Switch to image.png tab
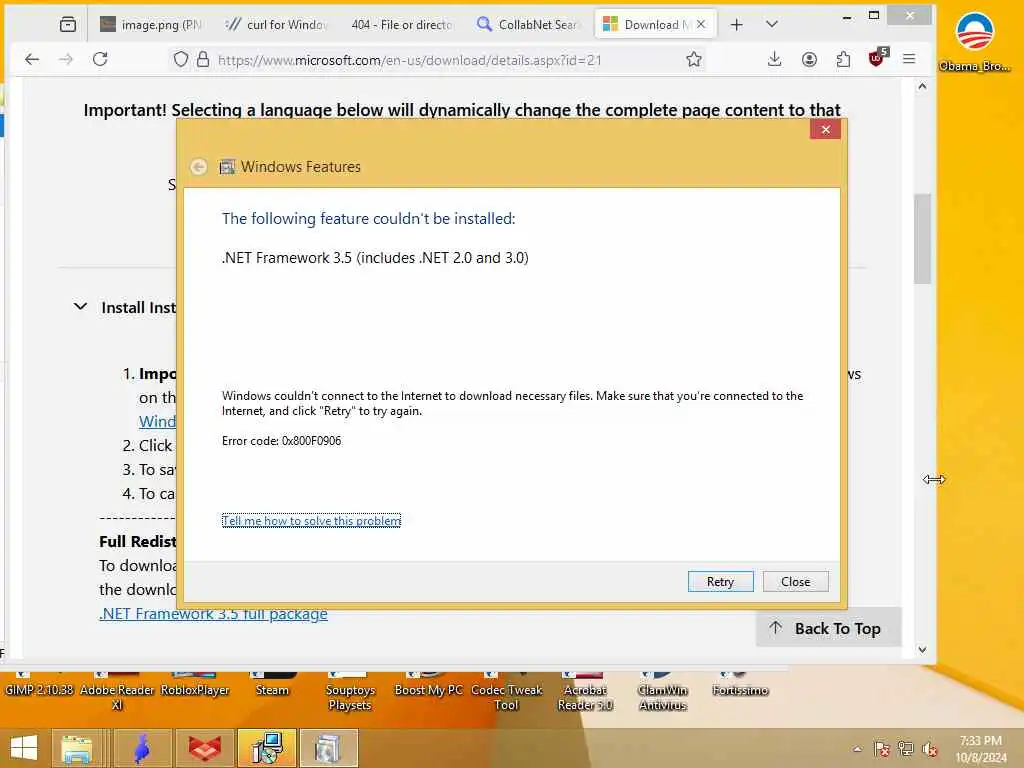Screen dimensions: 1024x768 [x=151, y=25]
